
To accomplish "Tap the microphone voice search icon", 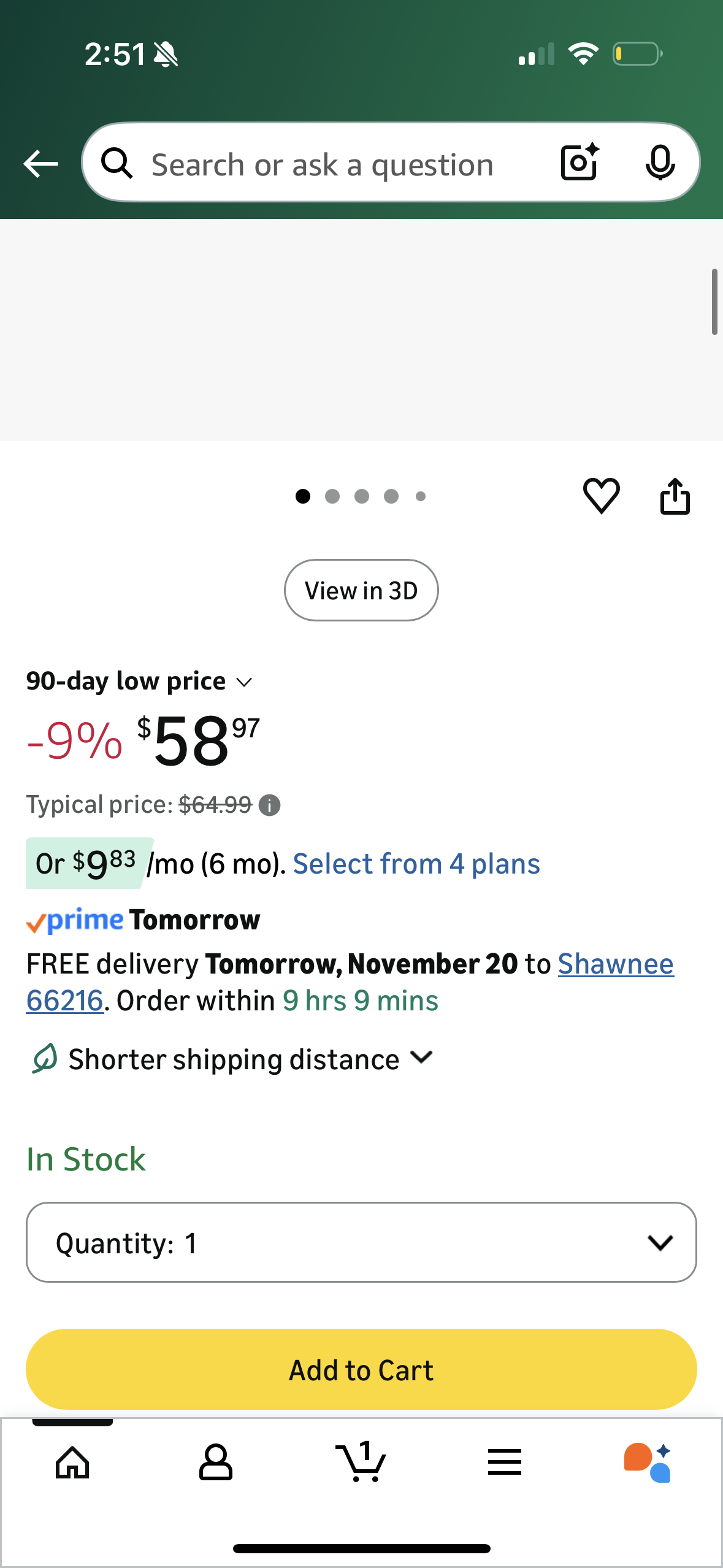I will [x=660, y=163].
